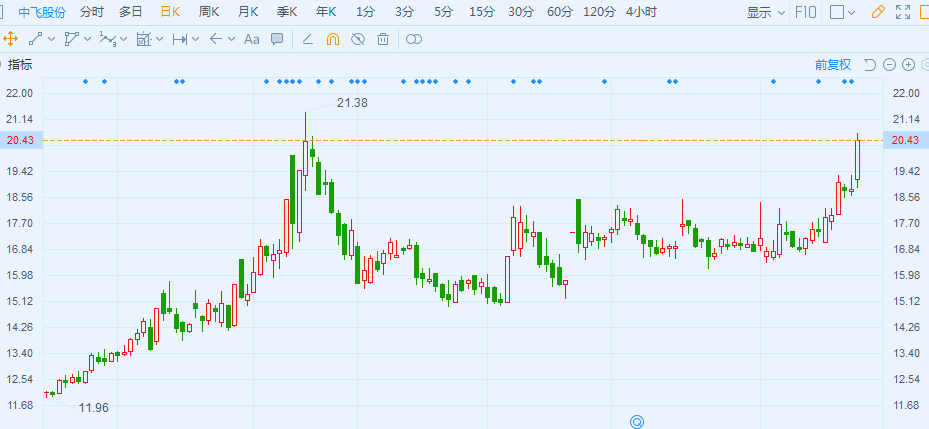Expand the measurement tool dropdown arrow

click(159, 40)
